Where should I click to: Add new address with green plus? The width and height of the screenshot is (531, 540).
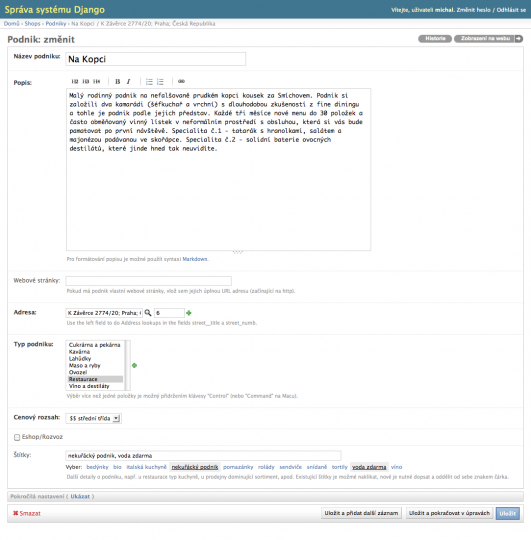[x=189, y=313]
